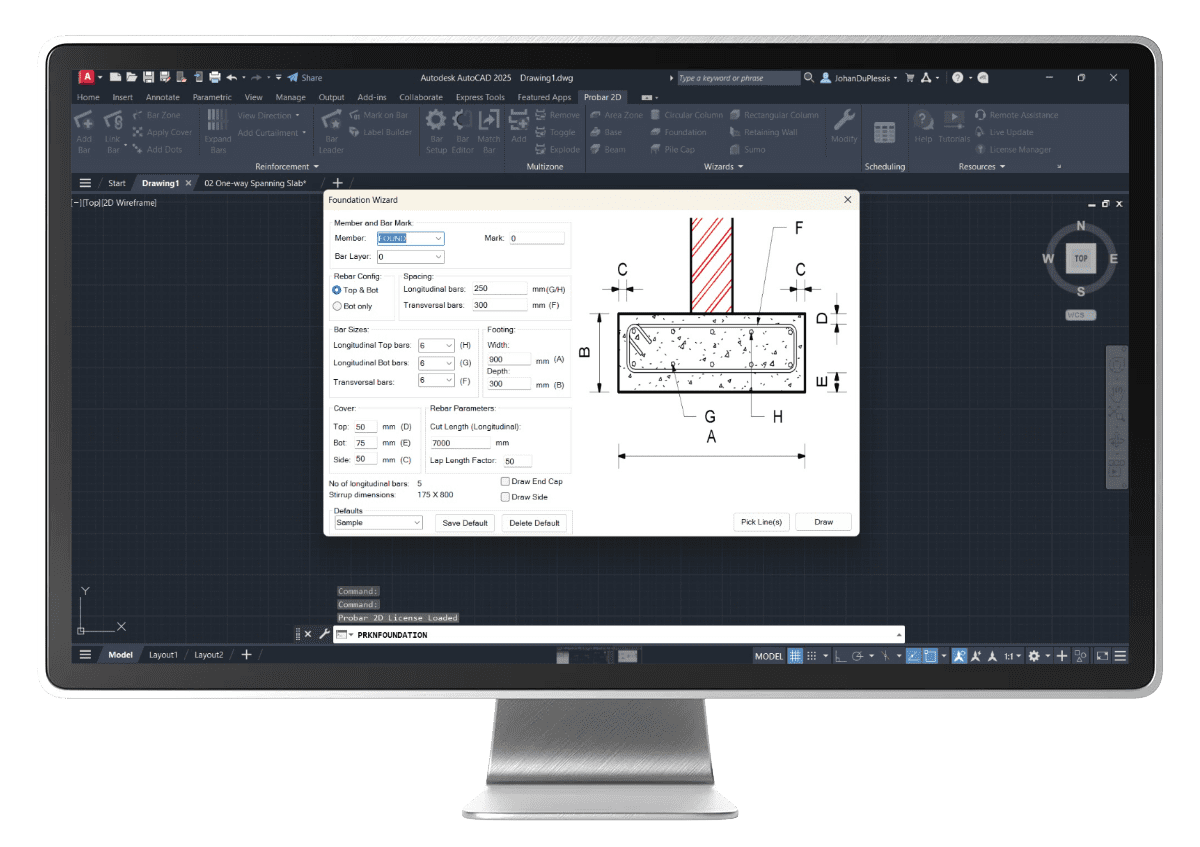Check the Draw Side option

click(x=506, y=497)
